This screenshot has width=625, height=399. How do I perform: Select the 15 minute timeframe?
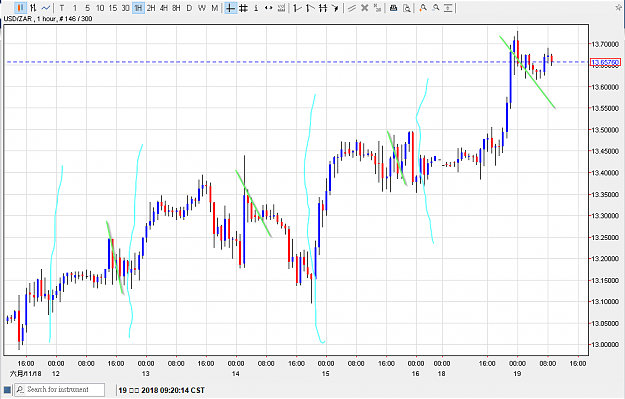tap(113, 8)
